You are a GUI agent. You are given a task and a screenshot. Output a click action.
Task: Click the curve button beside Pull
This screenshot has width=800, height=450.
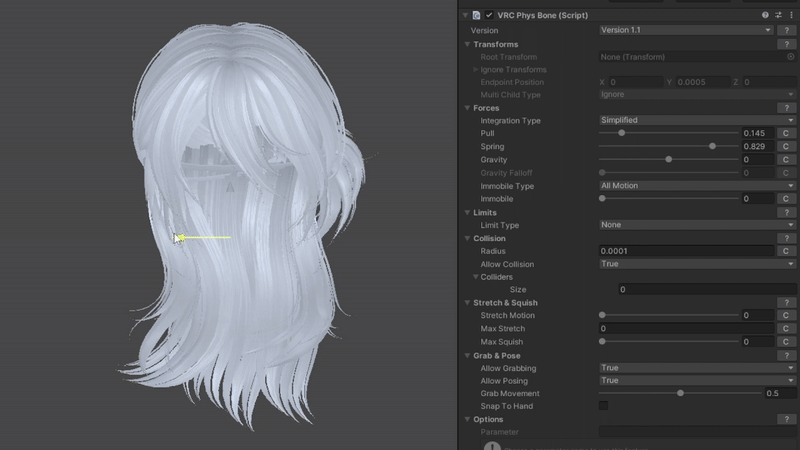[x=787, y=134]
